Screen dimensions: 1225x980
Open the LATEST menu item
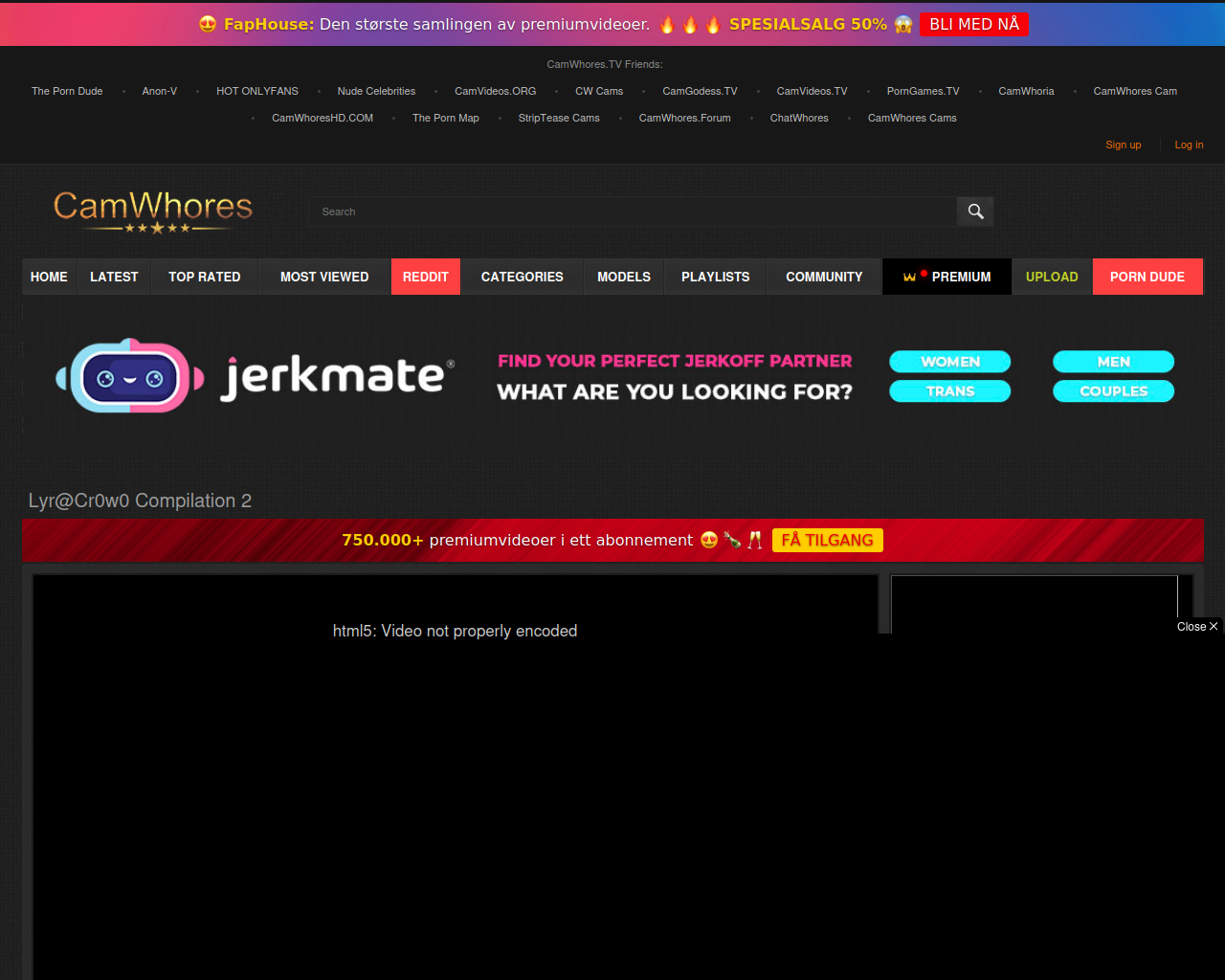tap(114, 277)
